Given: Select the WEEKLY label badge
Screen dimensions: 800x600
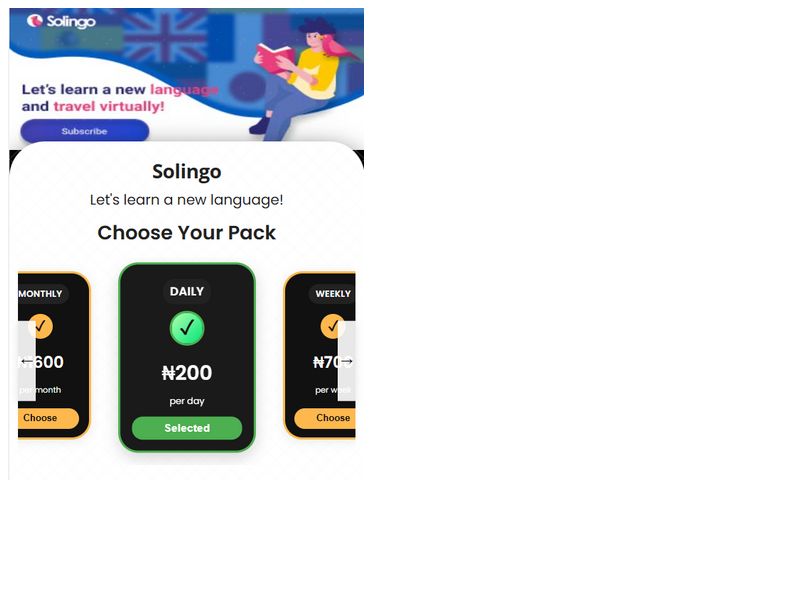Looking at the screenshot, I should (332, 294).
